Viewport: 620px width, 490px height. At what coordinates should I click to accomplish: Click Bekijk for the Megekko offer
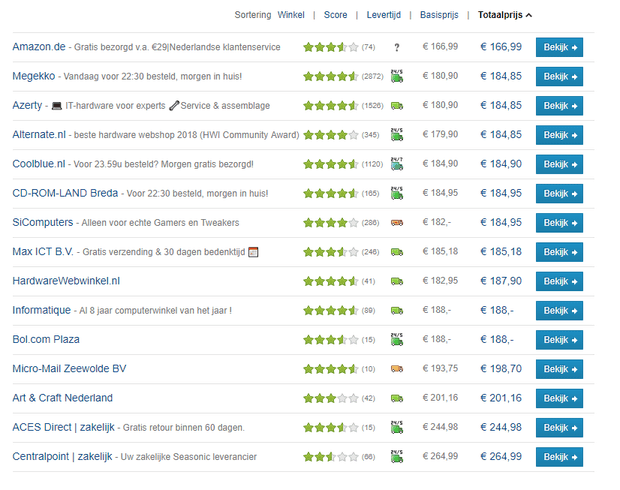click(x=559, y=77)
